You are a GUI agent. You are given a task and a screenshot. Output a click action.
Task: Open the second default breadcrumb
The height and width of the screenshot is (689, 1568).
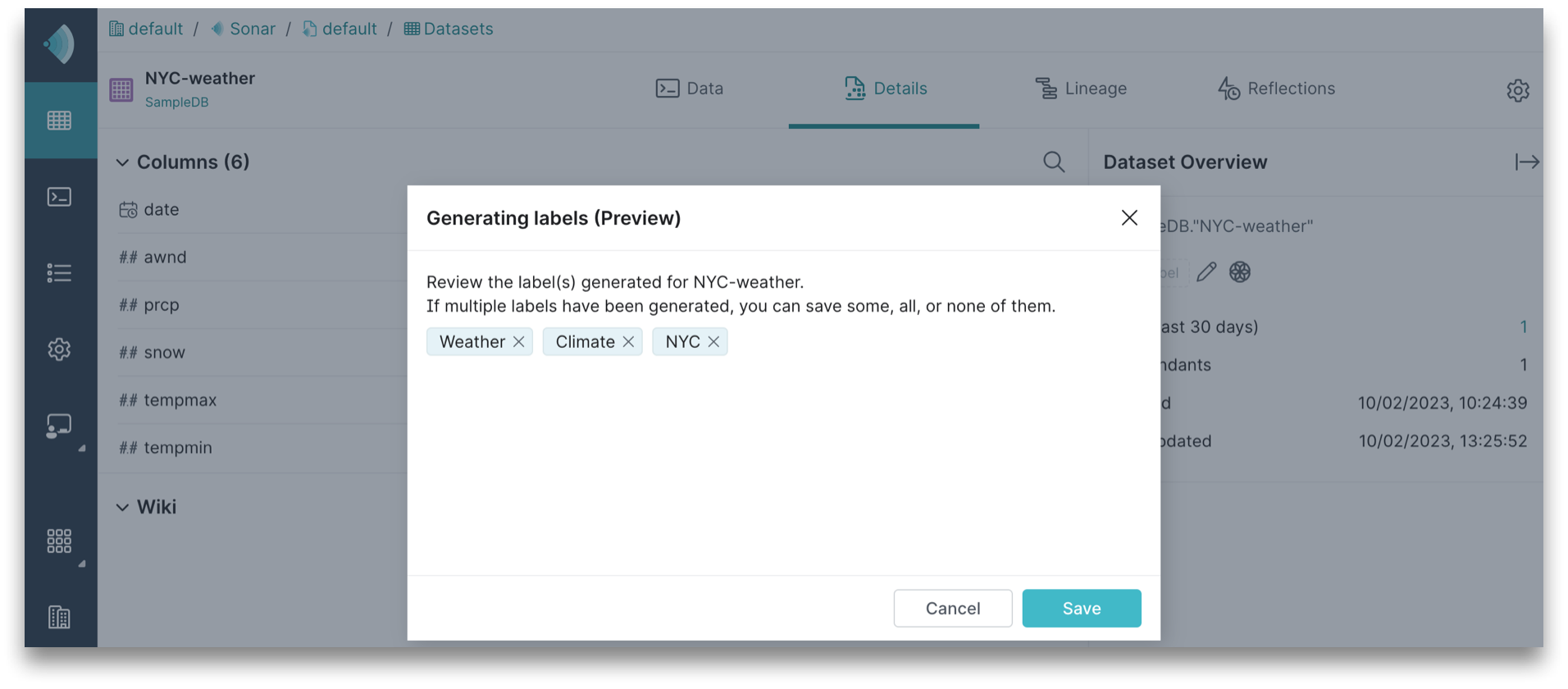coord(340,30)
